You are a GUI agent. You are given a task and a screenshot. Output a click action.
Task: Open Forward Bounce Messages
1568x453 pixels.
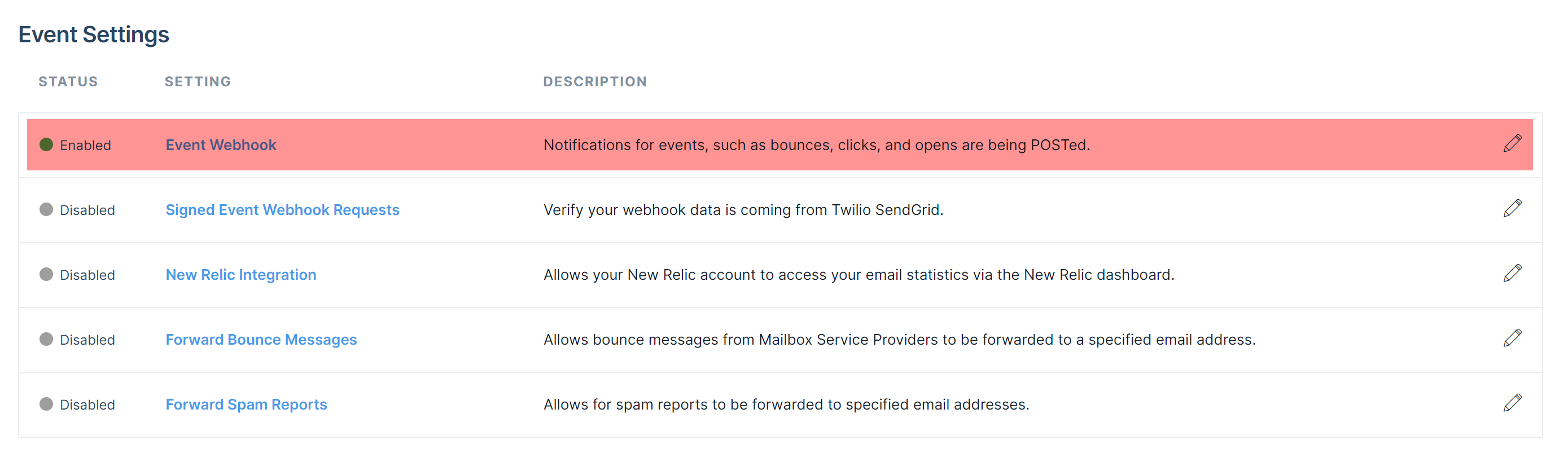[261, 339]
